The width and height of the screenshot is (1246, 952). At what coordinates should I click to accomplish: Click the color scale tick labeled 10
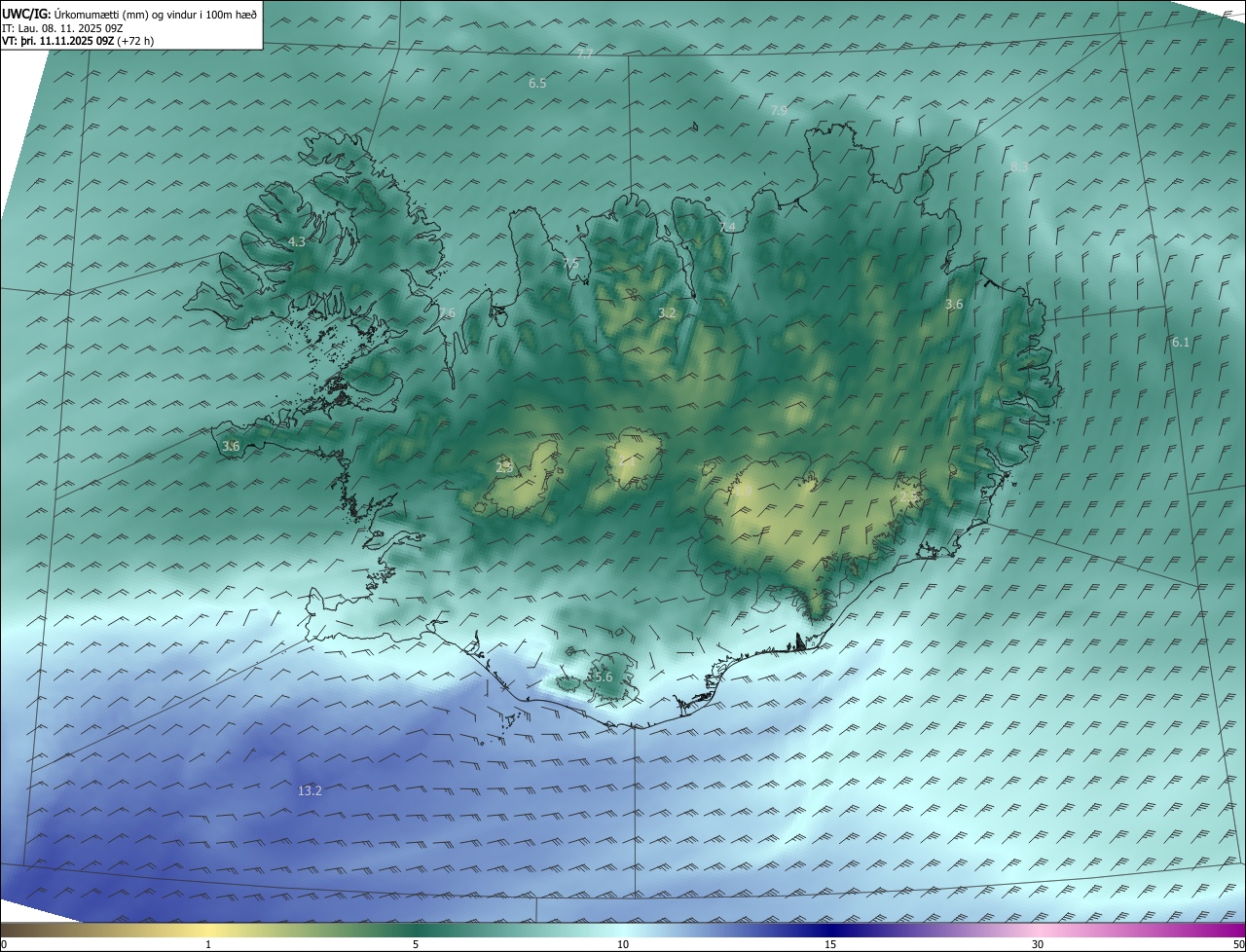pyautogui.click(x=623, y=944)
